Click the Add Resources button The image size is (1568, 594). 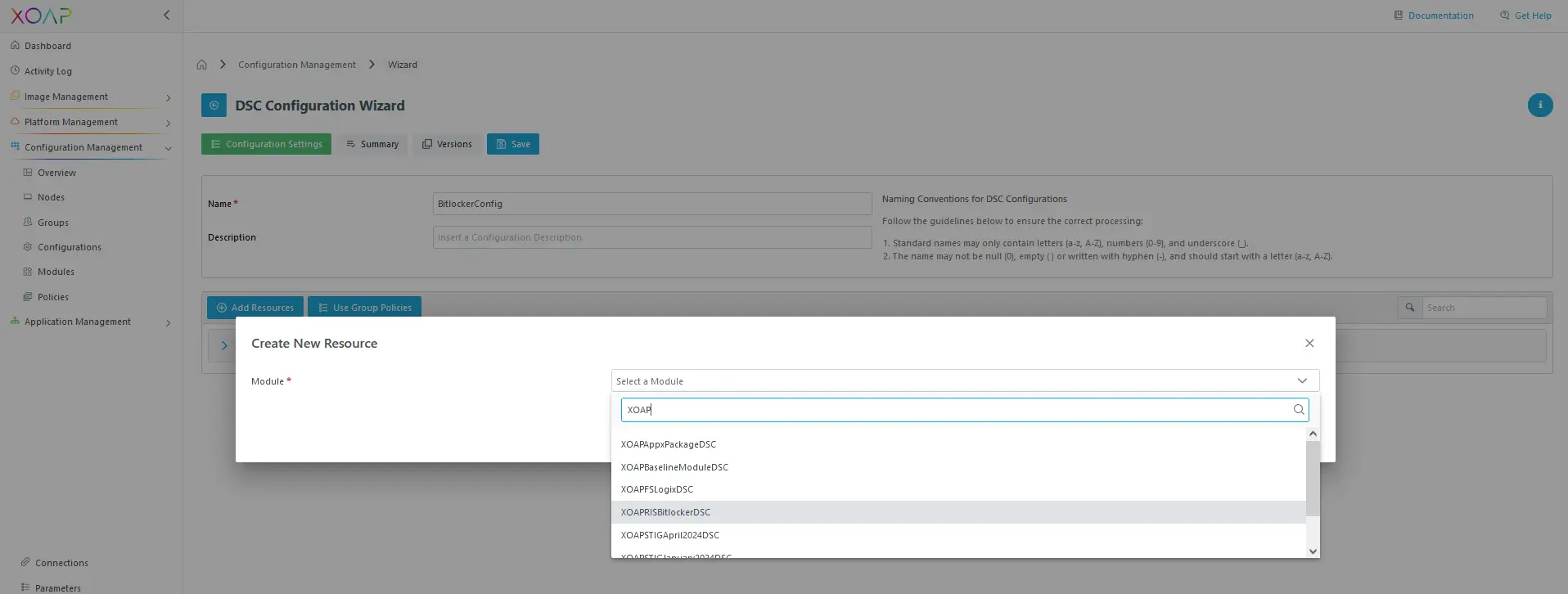(x=255, y=308)
